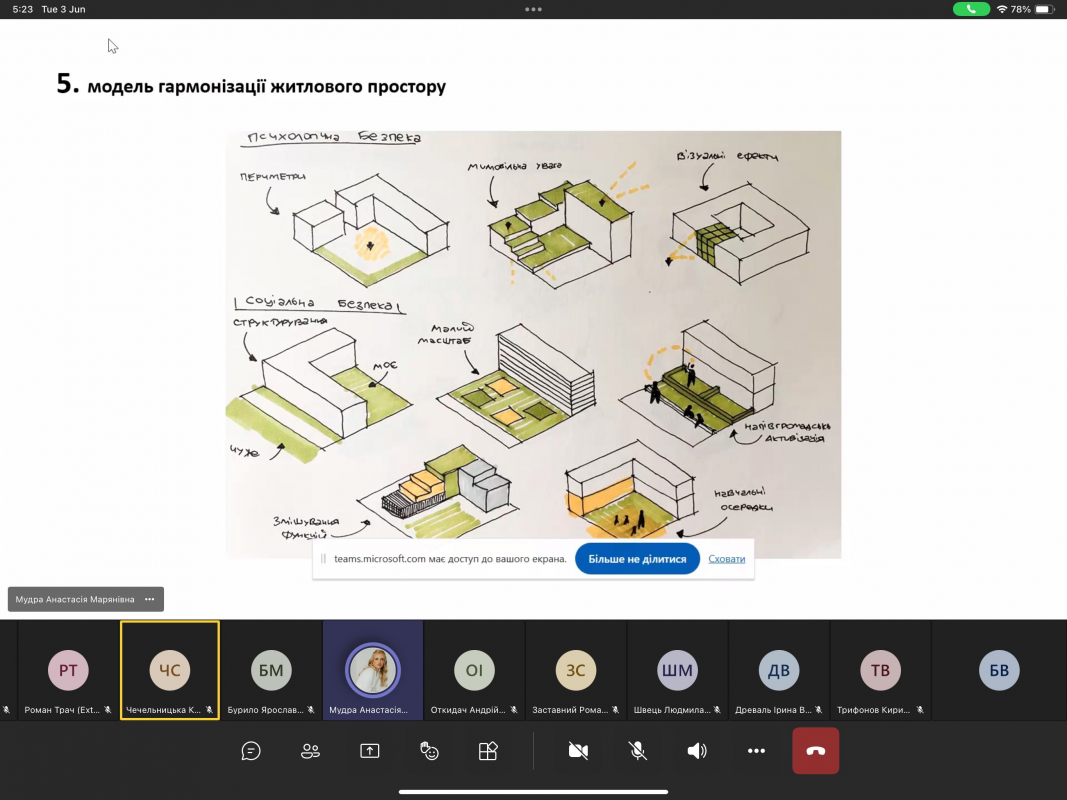Select Роман Трач participant tile
Viewport: 1067px width, 800px height.
pos(68,670)
